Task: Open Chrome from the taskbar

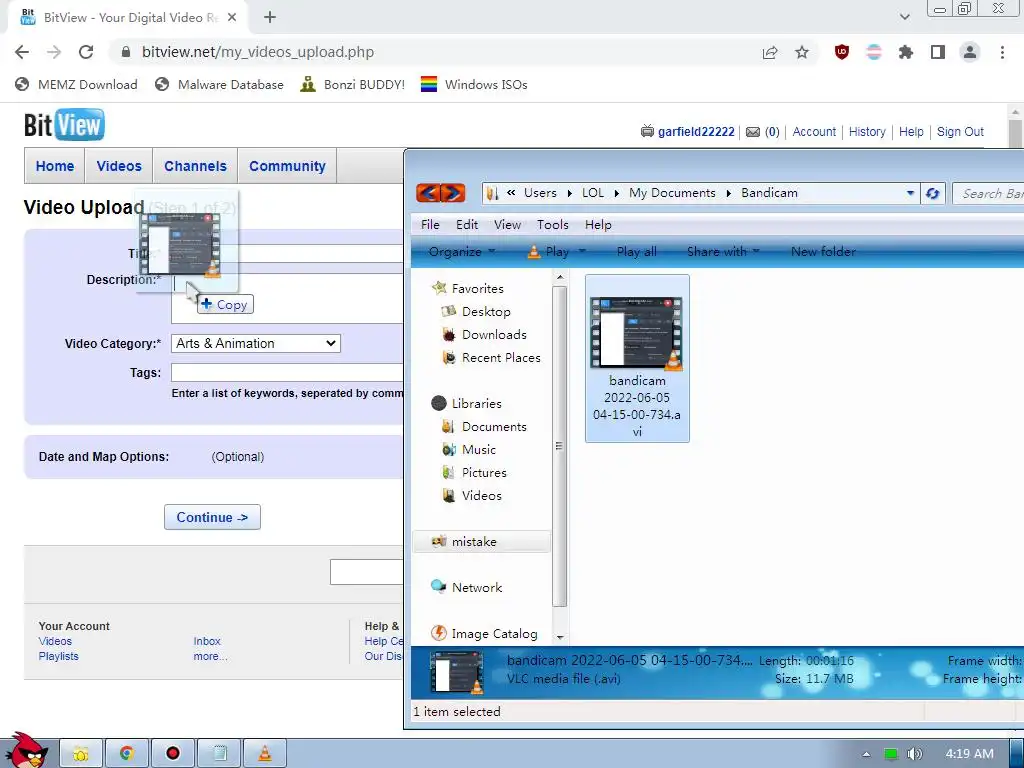Action: (x=127, y=753)
